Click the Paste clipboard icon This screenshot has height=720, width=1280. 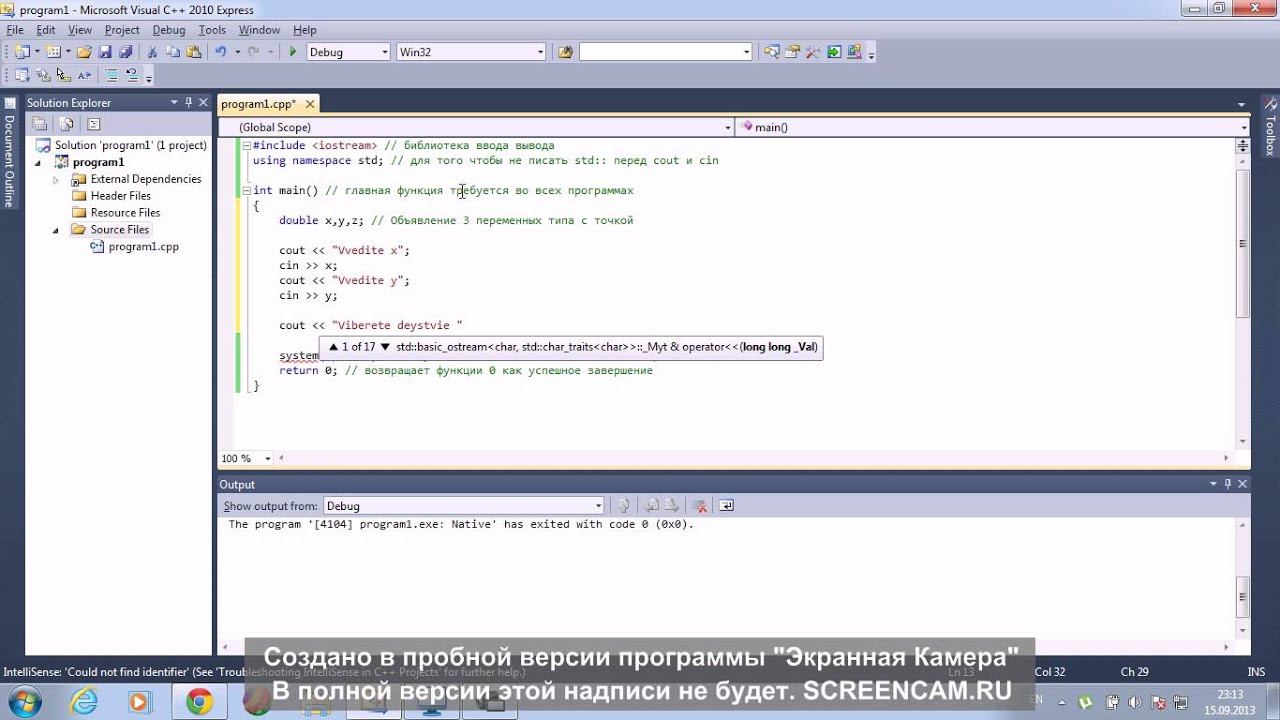(x=192, y=52)
